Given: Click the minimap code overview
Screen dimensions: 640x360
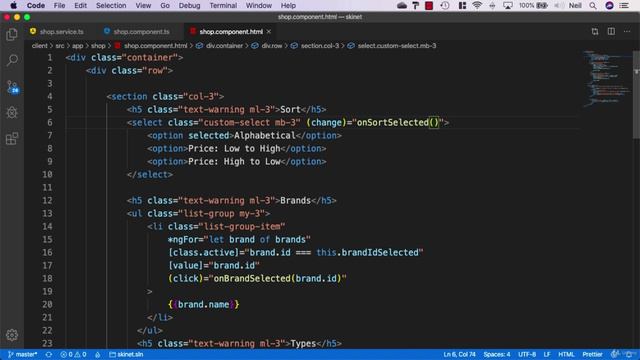Looking at the screenshot, I should click(x=607, y=78).
